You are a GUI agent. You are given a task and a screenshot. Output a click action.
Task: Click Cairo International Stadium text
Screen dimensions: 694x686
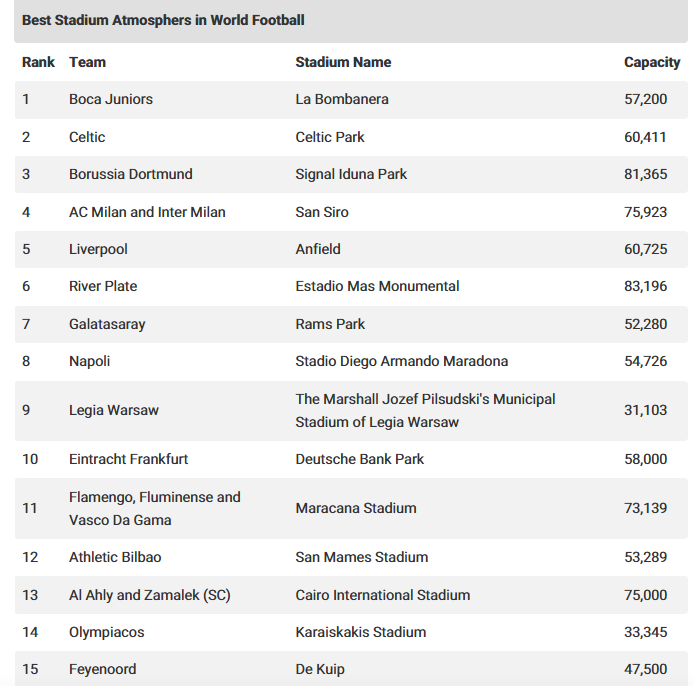(382, 595)
